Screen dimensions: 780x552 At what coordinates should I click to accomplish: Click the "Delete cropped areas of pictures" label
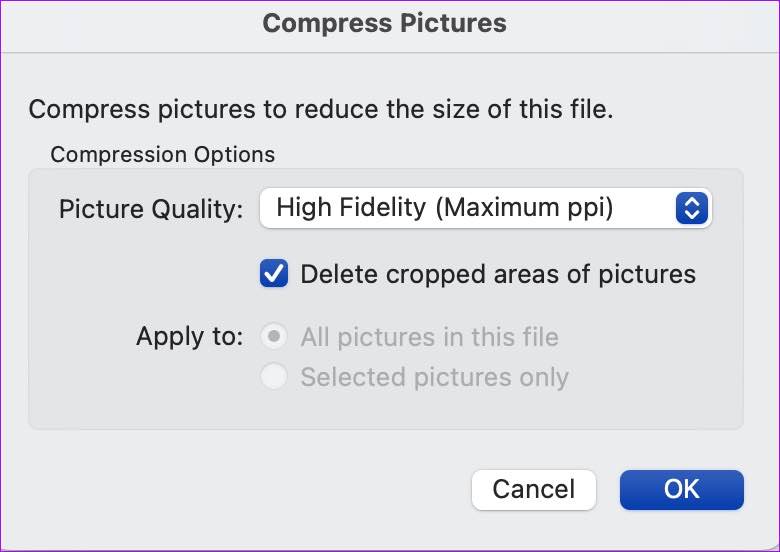tap(498, 274)
